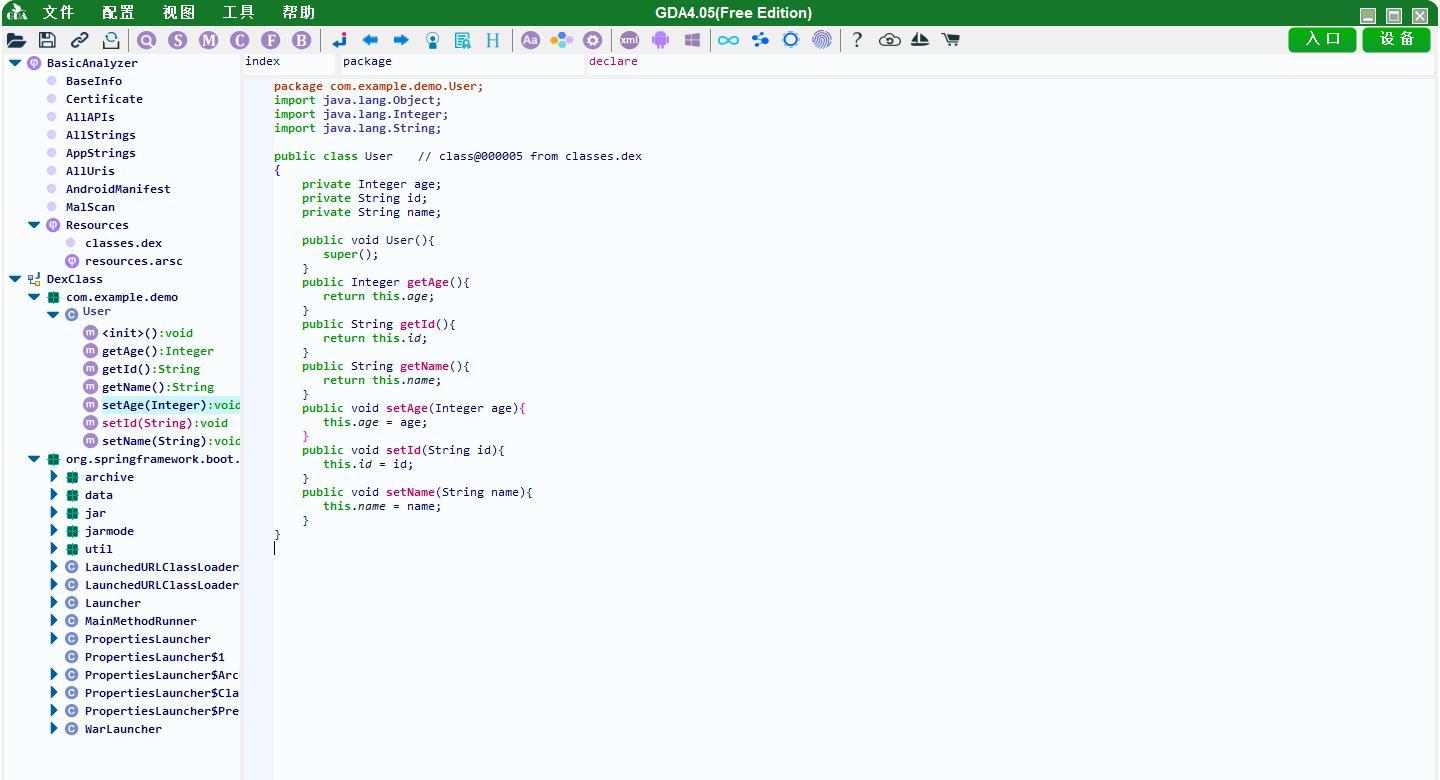This screenshot has height=780, width=1440.
Task: Click the purple xml icon
Action: (629, 40)
